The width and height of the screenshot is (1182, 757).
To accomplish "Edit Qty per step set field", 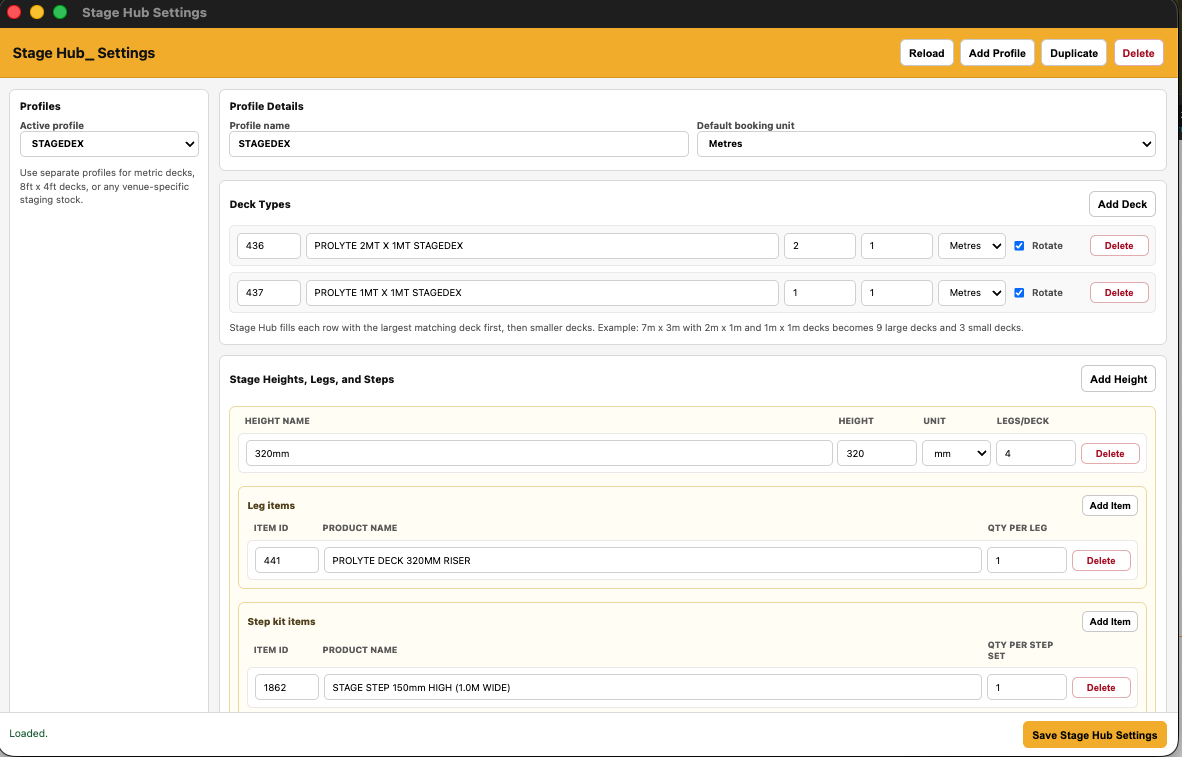I will point(1027,688).
